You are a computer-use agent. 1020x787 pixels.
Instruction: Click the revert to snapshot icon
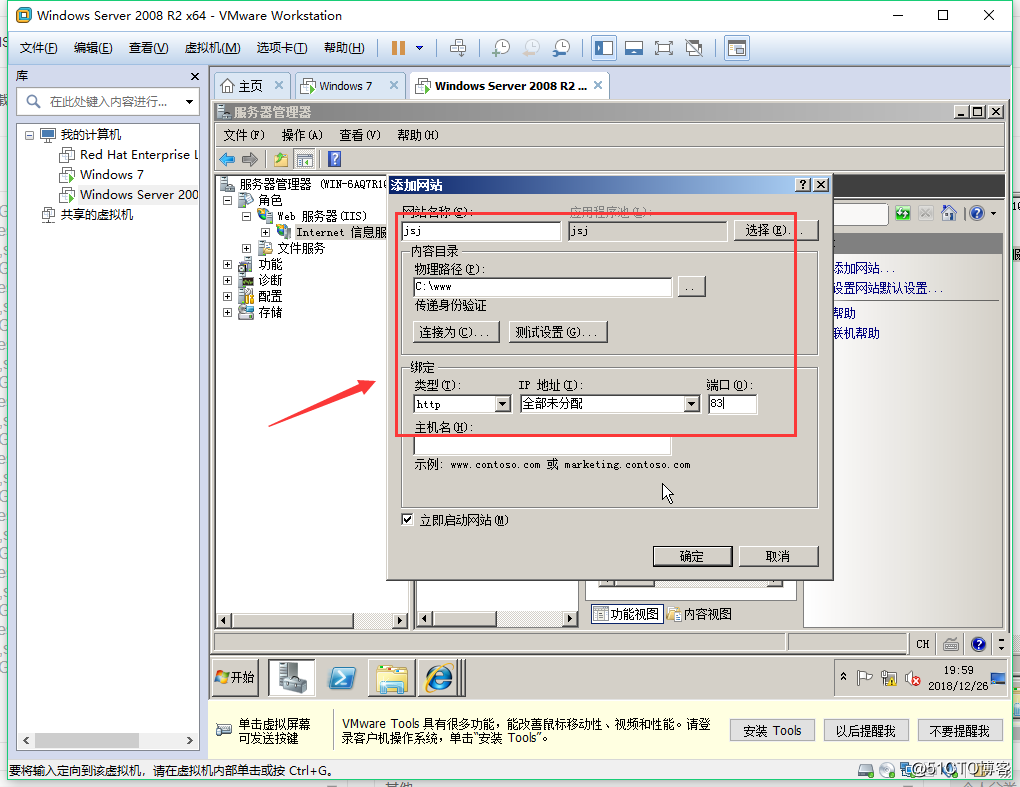click(x=531, y=48)
